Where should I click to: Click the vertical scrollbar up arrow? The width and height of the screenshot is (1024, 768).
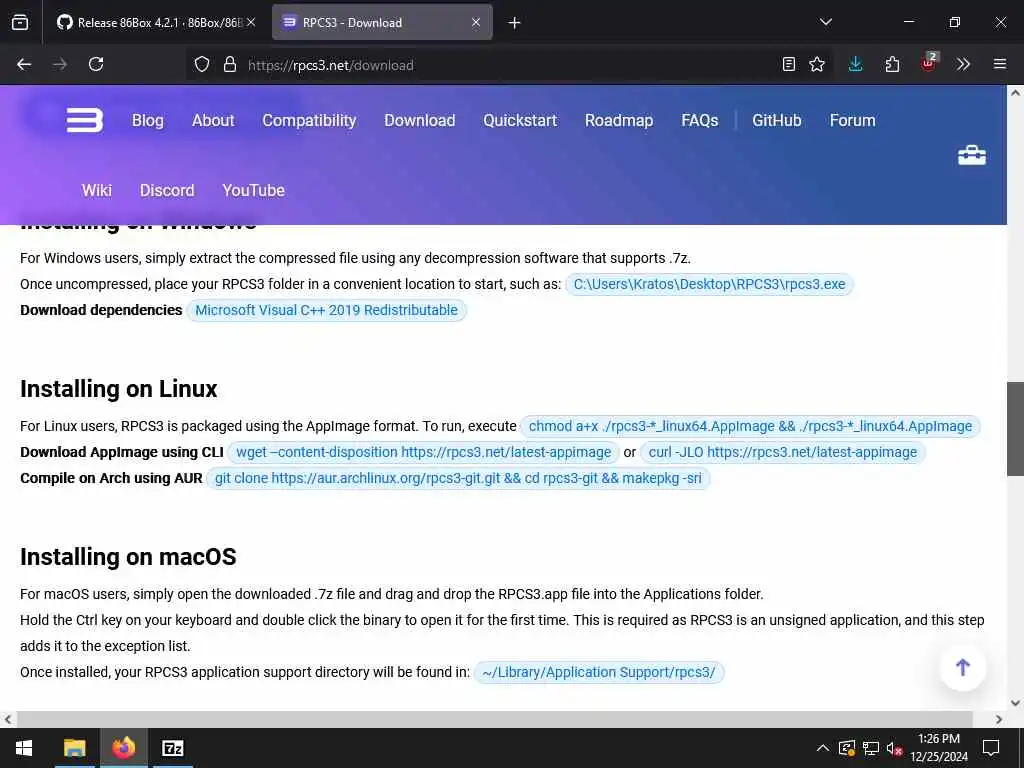click(x=1015, y=93)
